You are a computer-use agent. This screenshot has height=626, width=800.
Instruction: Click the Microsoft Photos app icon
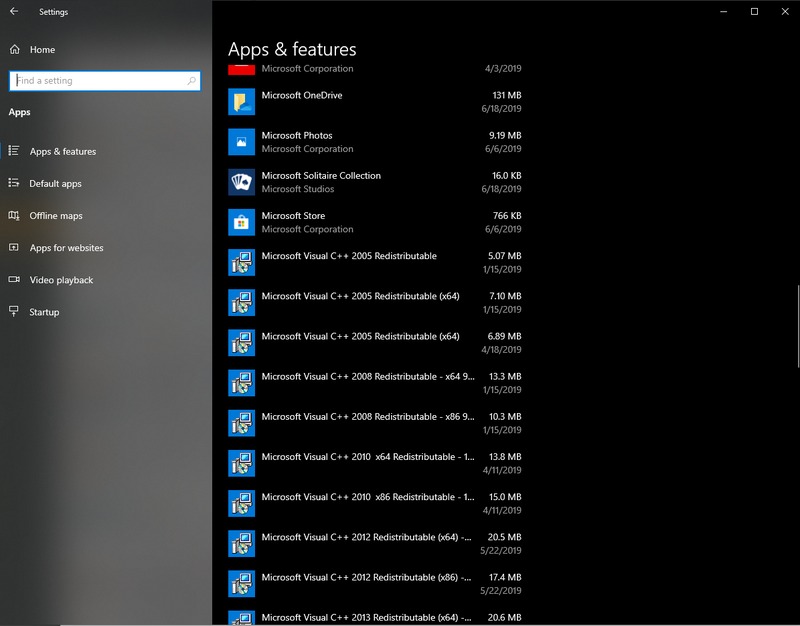[241, 142]
